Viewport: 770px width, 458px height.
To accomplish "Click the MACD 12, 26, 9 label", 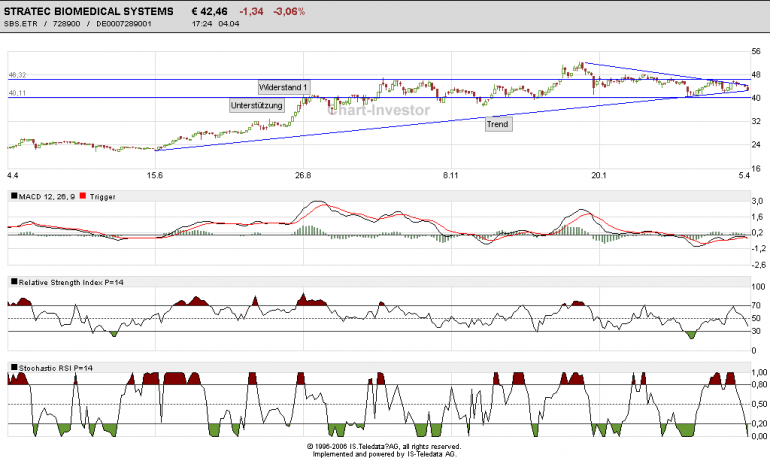I will (x=47, y=197).
